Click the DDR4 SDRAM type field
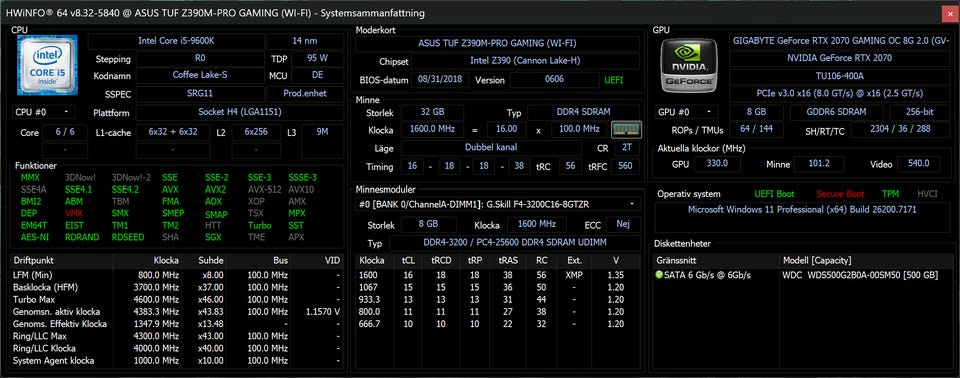Screen dimensions: 960x378 [583, 113]
